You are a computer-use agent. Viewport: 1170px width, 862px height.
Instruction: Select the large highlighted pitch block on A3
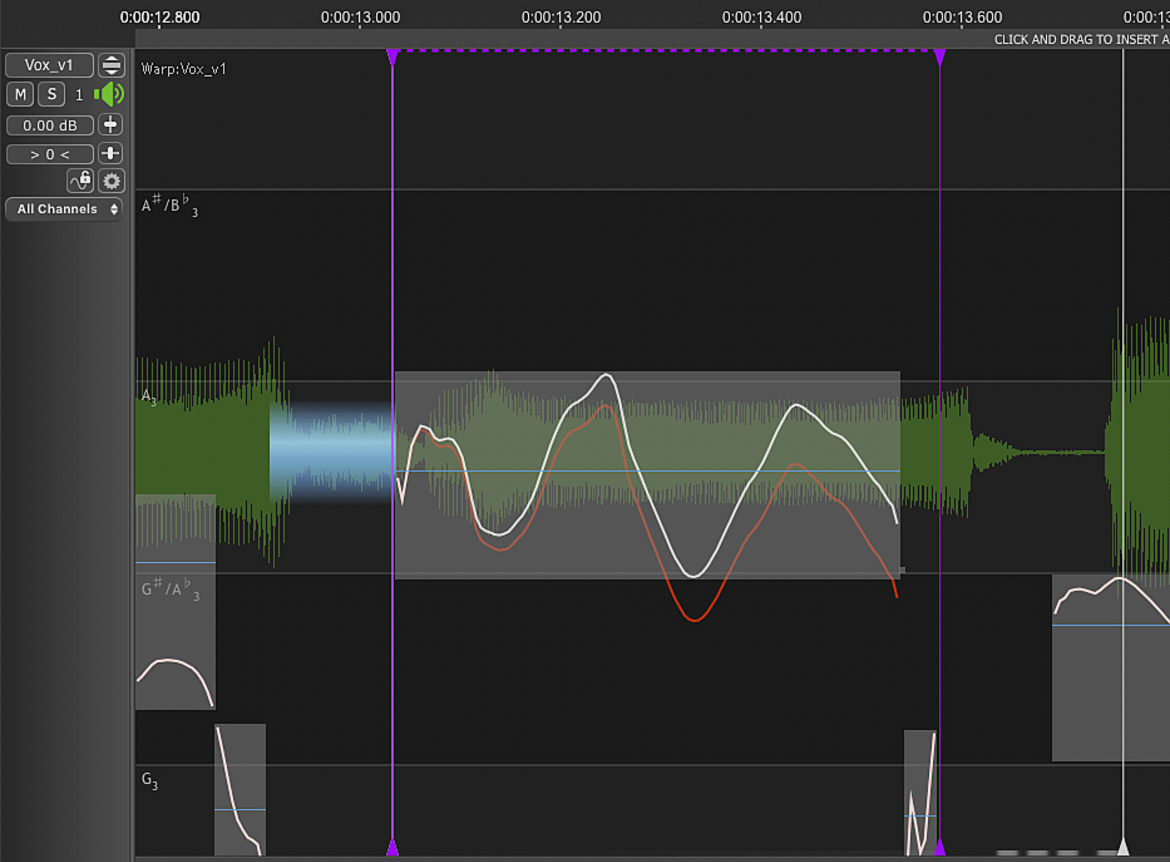[647, 475]
